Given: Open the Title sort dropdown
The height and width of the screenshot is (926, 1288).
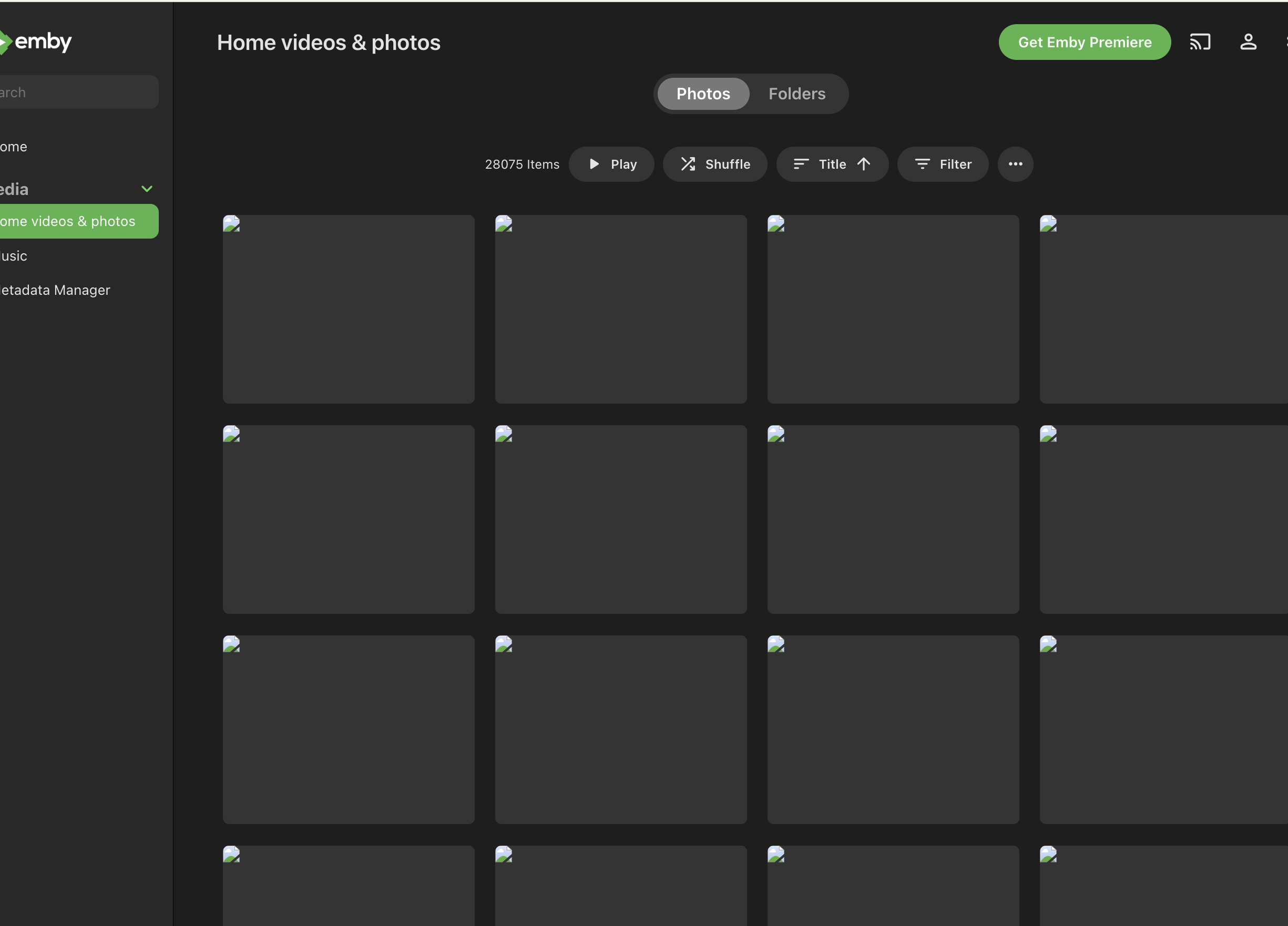Looking at the screenshot, I should point(832,164).
